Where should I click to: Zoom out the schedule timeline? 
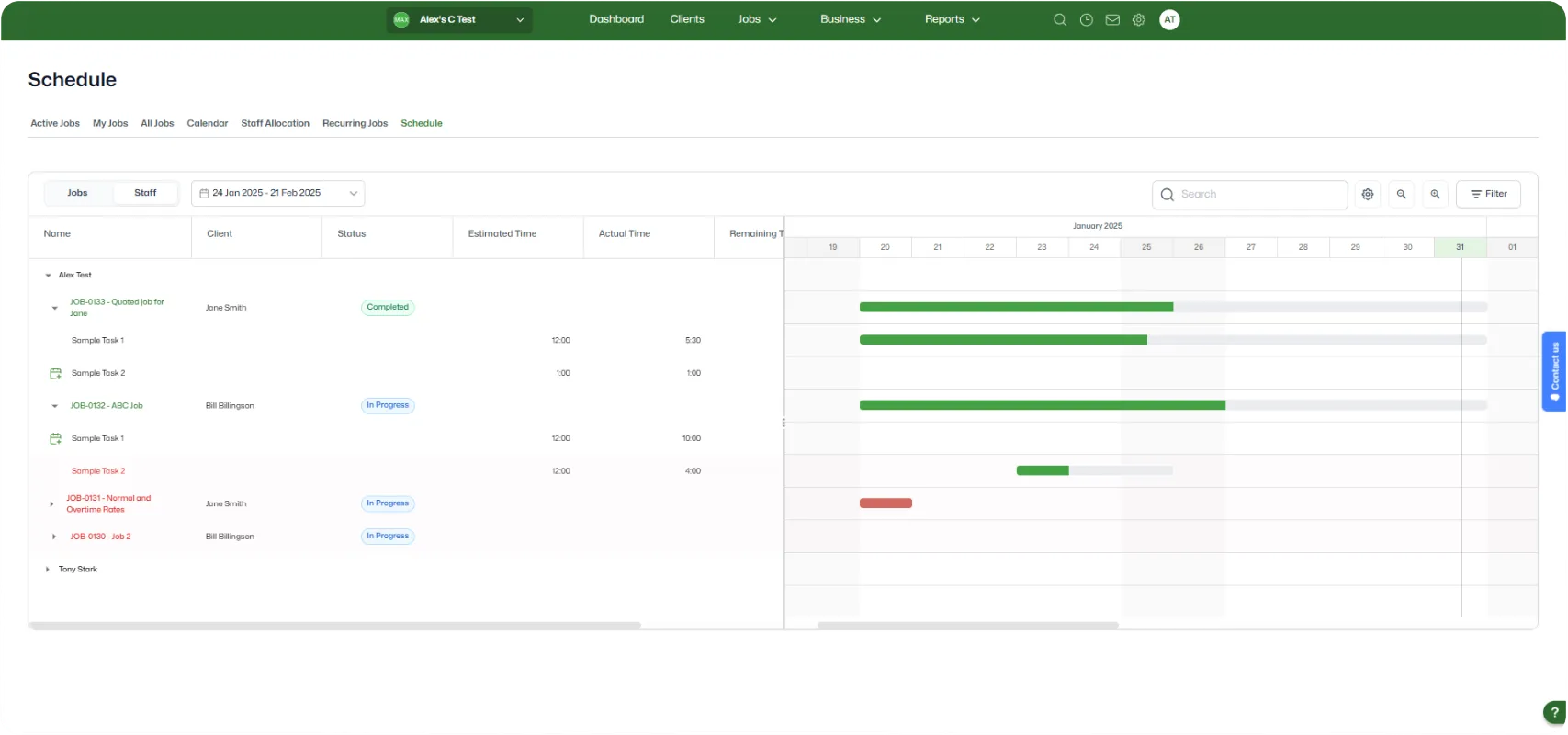point(1402,194)
